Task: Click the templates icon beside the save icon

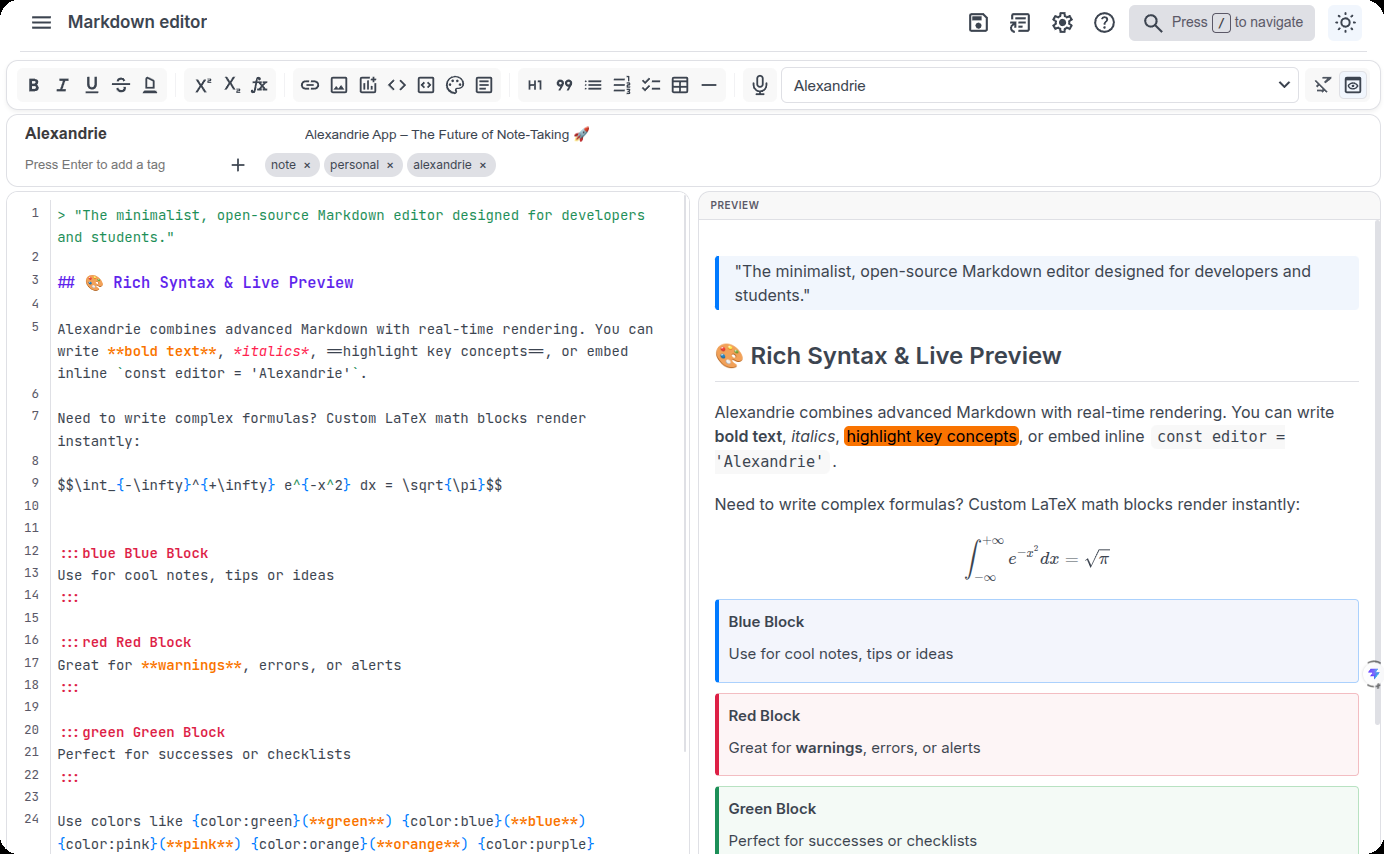Action: [x=1020, y=22]
